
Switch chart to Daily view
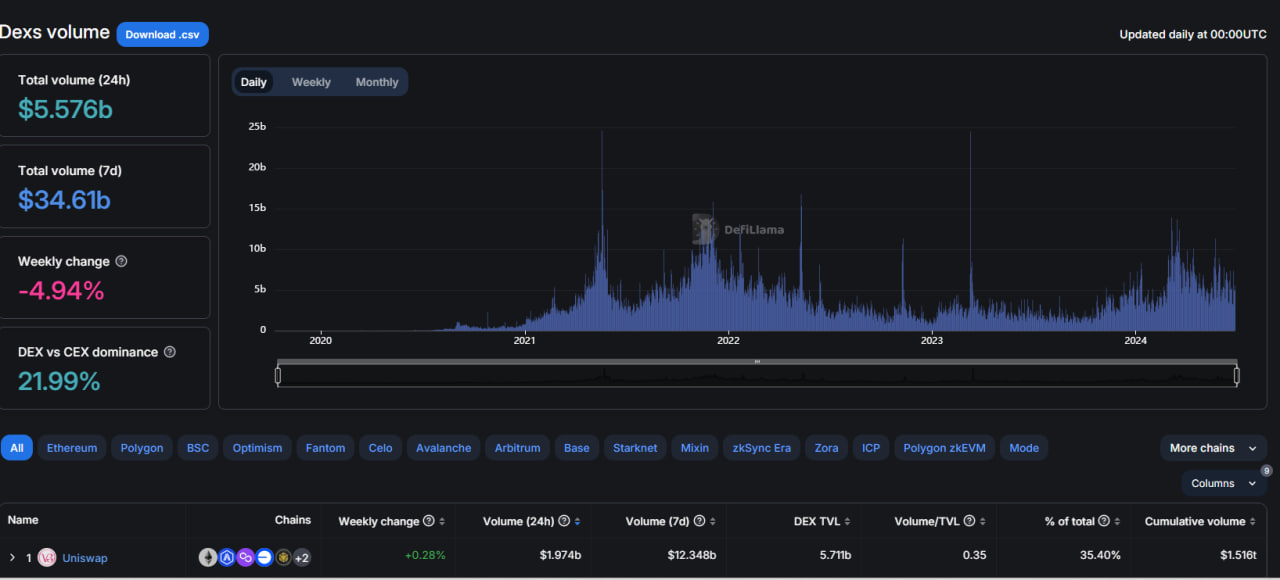[x=254, y=82]
